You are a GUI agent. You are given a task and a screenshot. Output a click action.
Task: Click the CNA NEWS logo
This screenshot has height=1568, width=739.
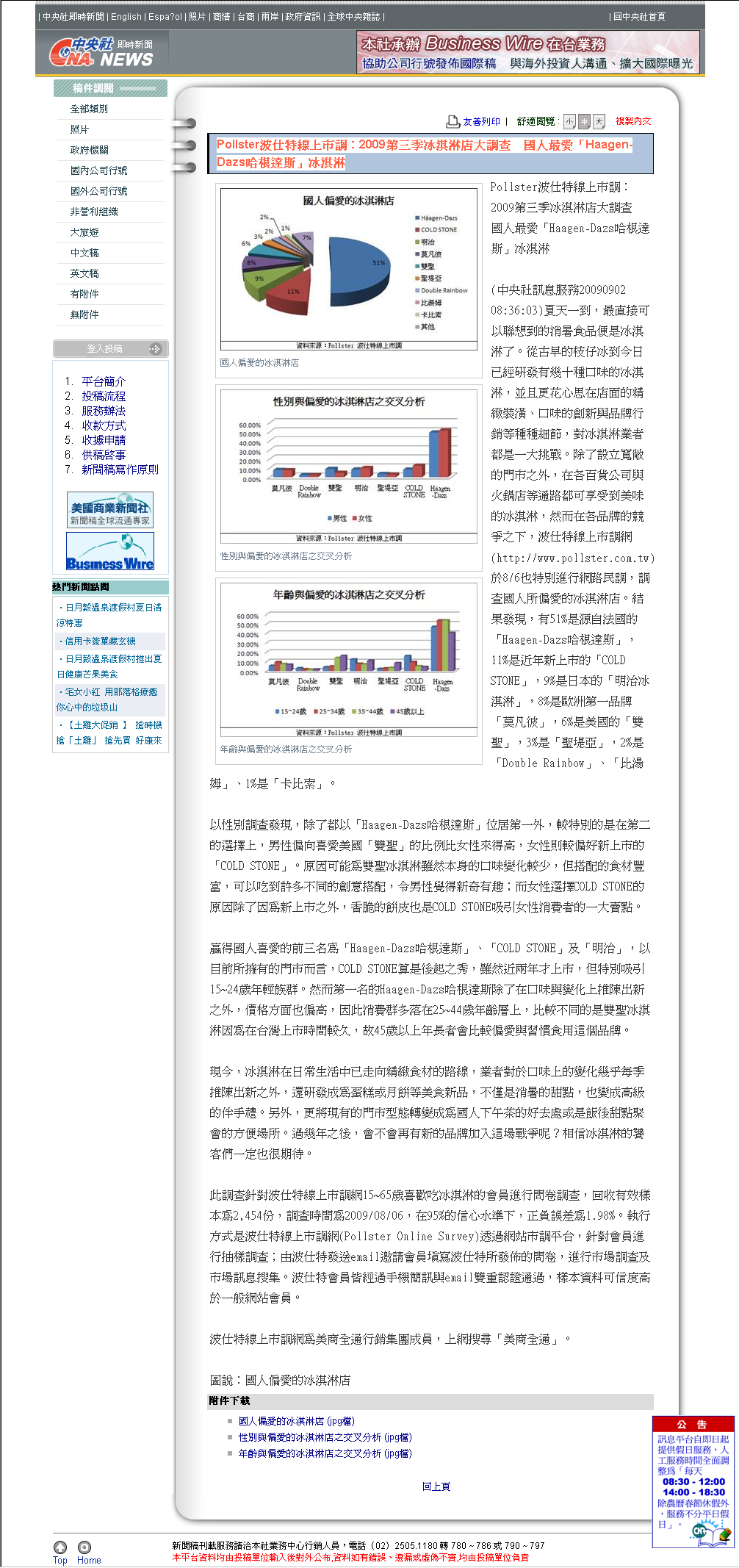pos(101,53)
